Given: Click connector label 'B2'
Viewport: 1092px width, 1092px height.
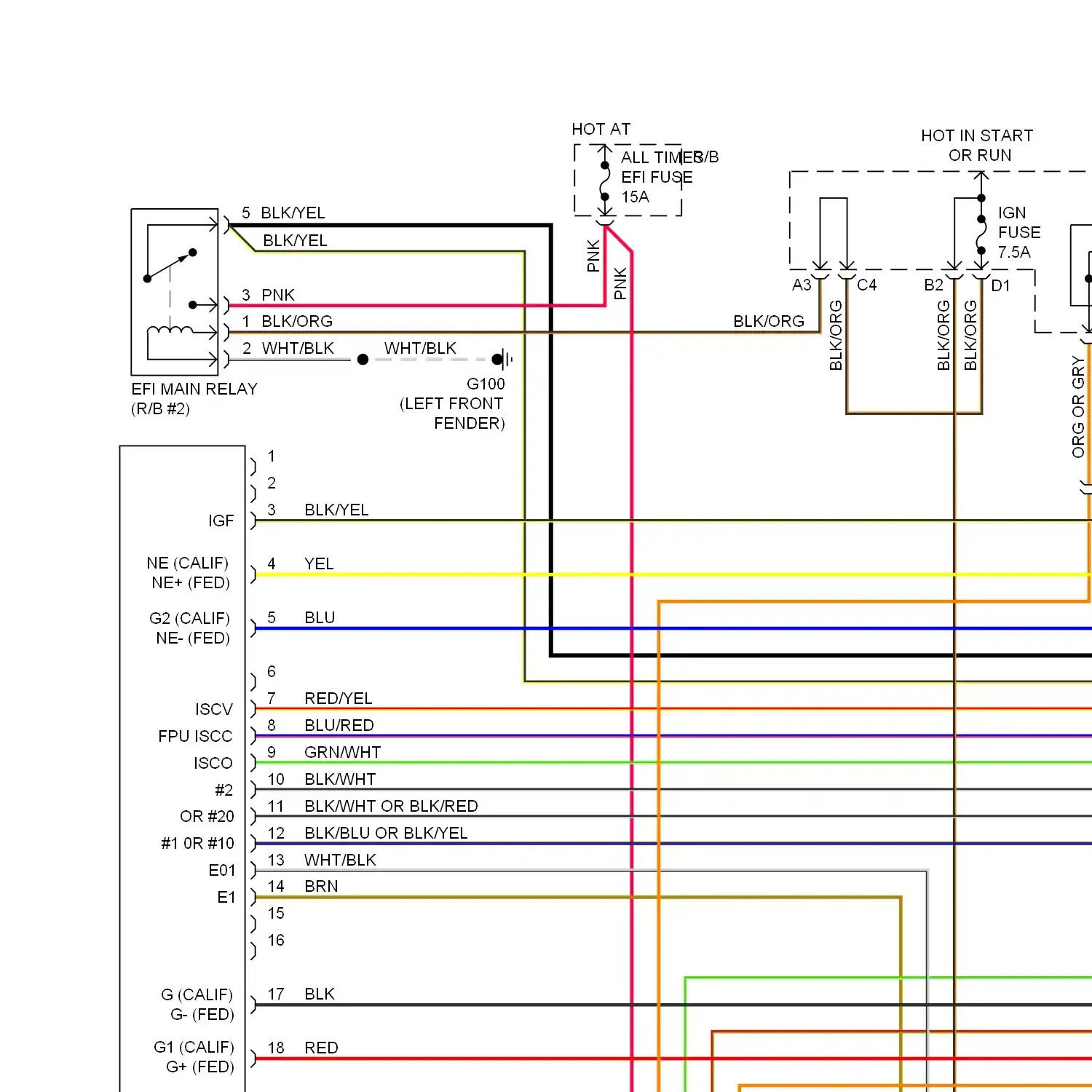Looking at the screenshot, I should click(934, 285).
